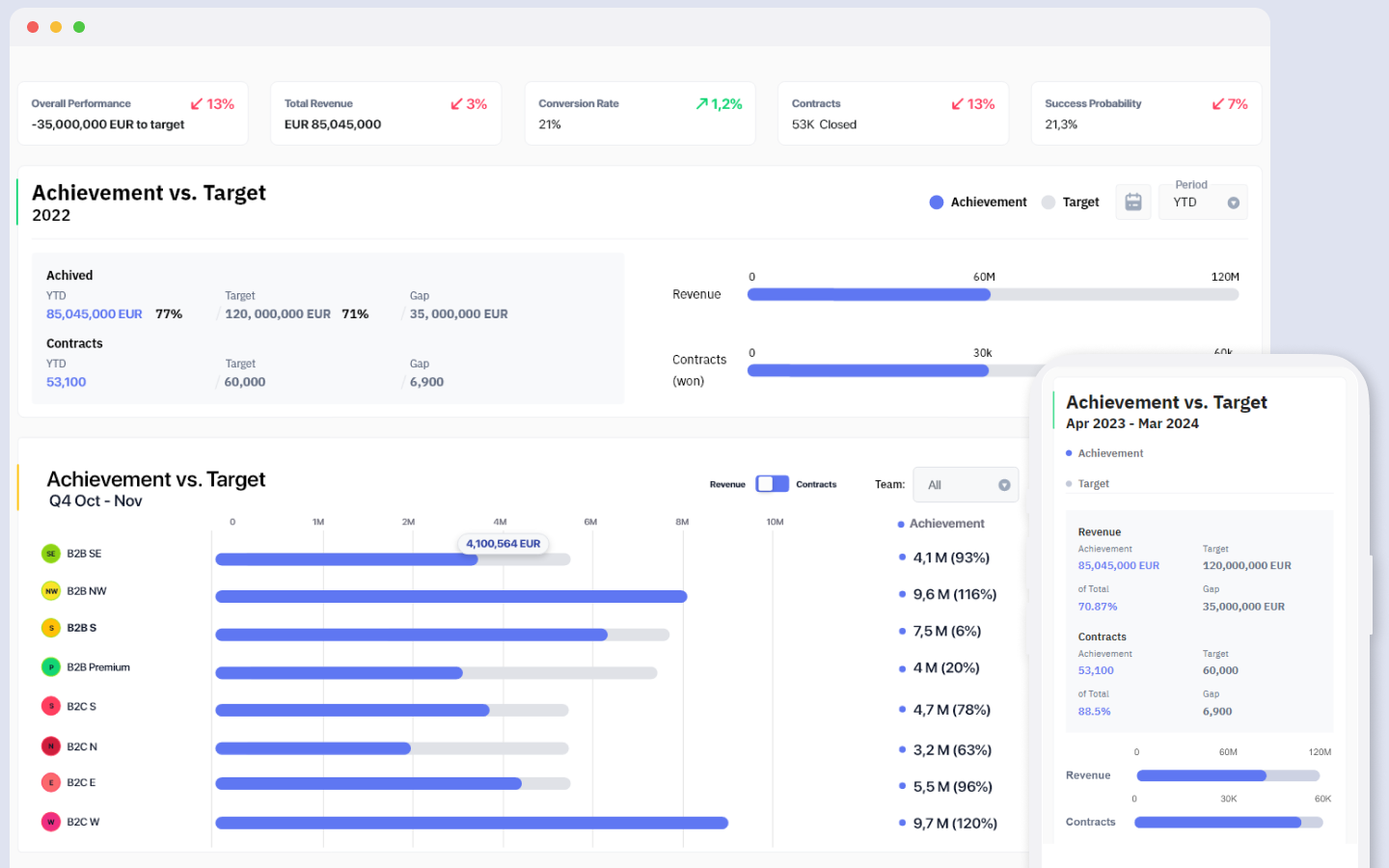Click the B2C W achievement bar
The width and height of the screenshot is (1389, 868).
click(472, 823)
